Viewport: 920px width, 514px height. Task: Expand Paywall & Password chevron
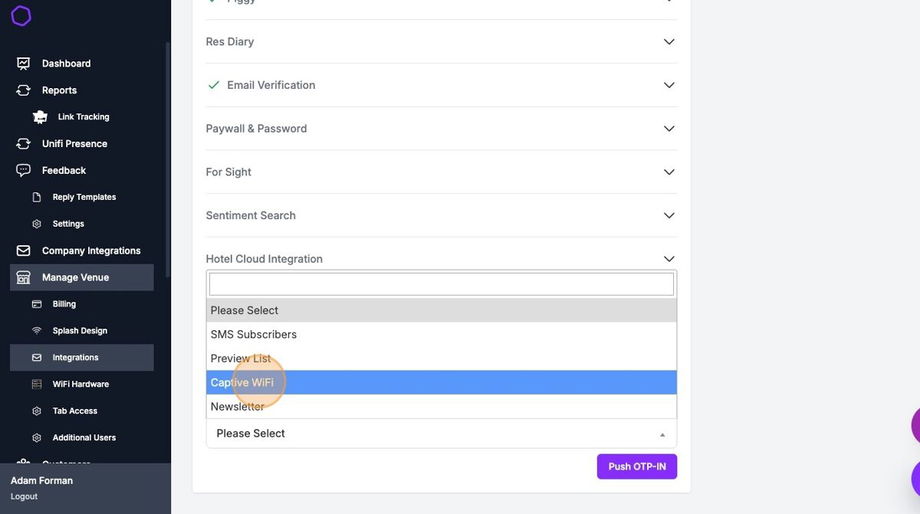(x=669, y=129)
